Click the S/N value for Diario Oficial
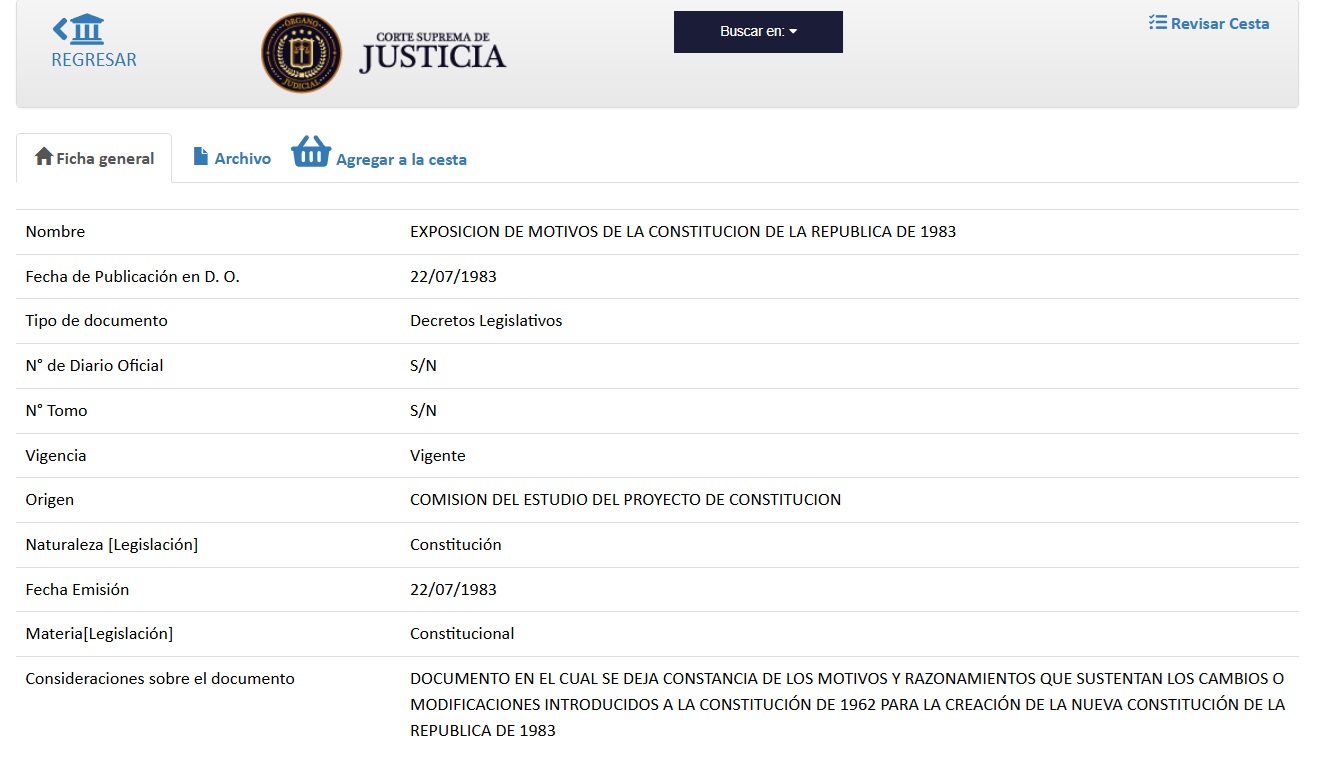 click(x=423, y=365)
